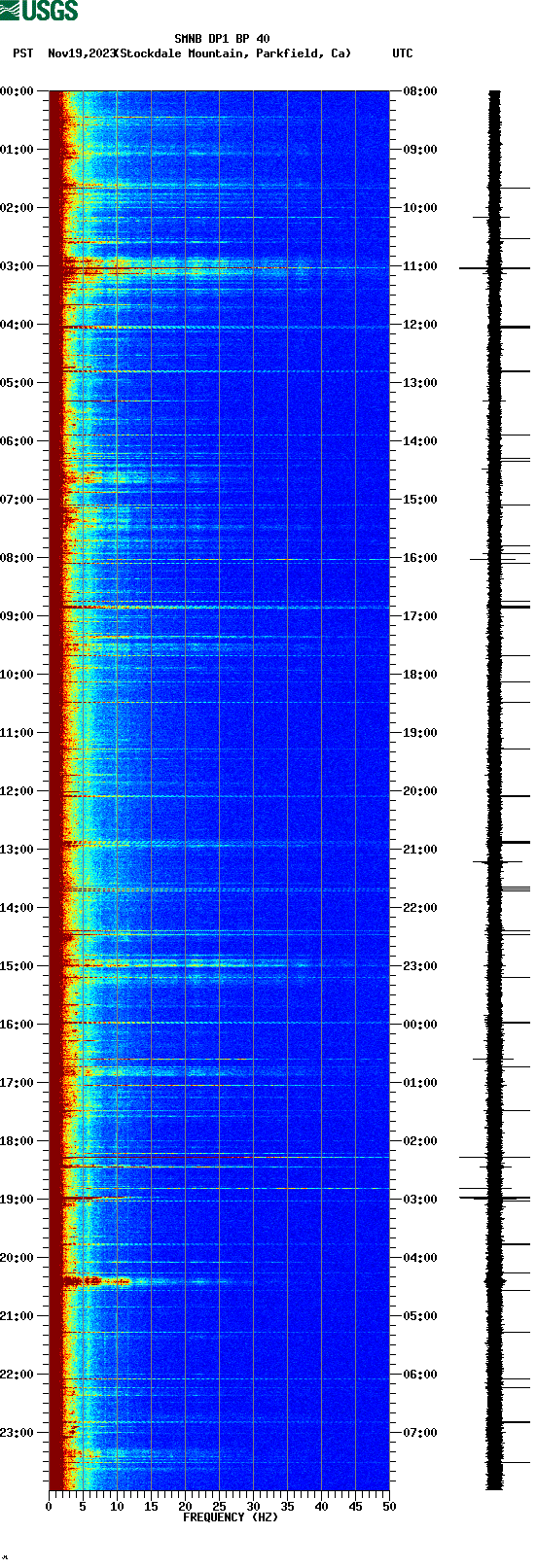Viewport: 537px width, 1568px height.
Task: Click the PST axis '11:00' label
Action: pyautogui.click(x=18, y=733)
